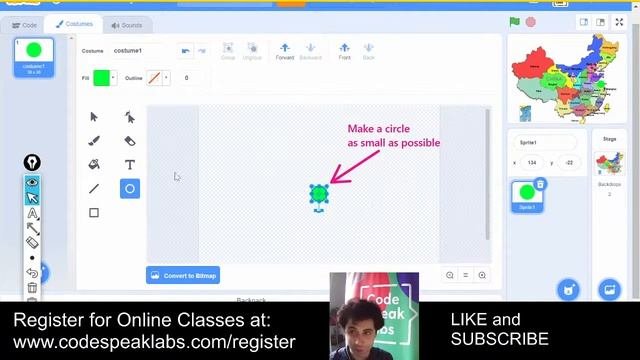Switch to small stage layout
The width and height of the screenshot is (640, 360).
tap(584, 22)
